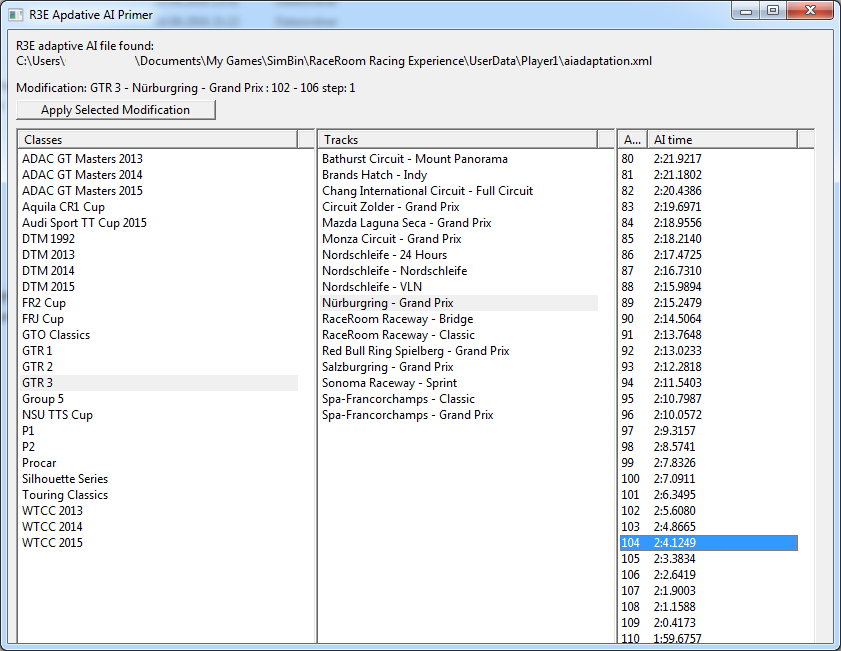The width and height of the screenshot is (841, 651).
Task: Select ADAC GT Masters 2015 class
Action: 159,191
